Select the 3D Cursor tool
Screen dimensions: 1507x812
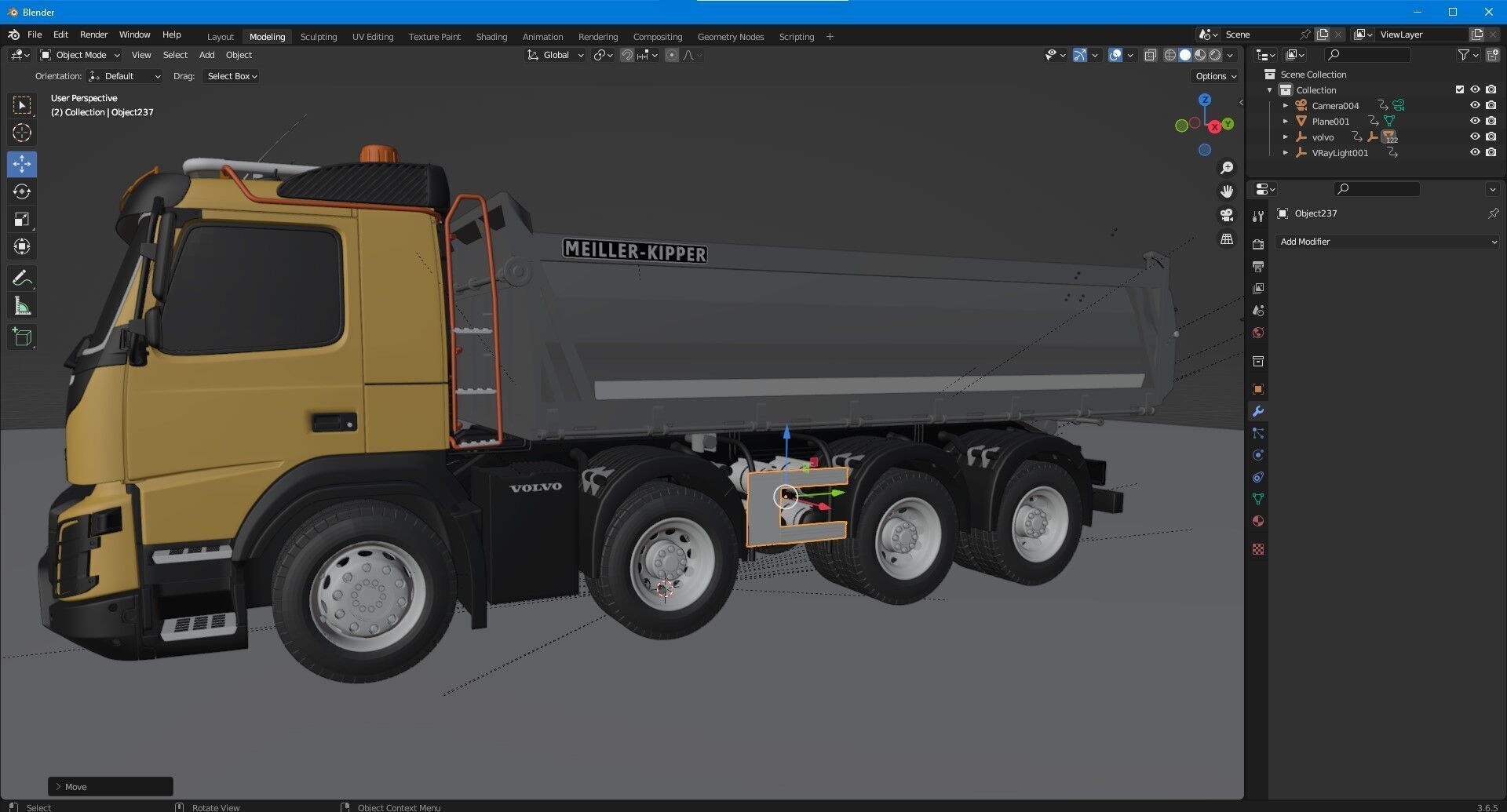click(x=22, y=133)
